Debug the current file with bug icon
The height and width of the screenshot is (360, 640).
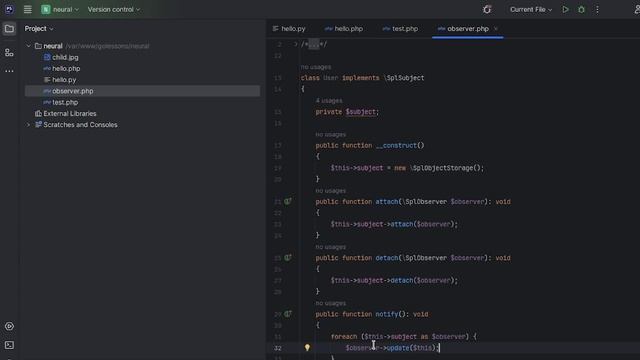pyautogui.click(x=581, y=9)
